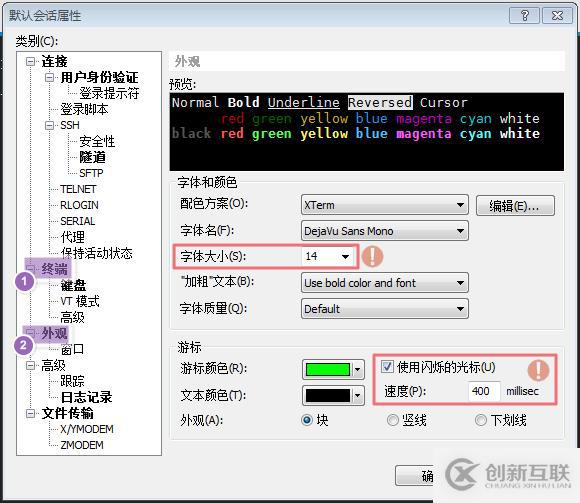Open the 安全性 category

pos(97,141)
